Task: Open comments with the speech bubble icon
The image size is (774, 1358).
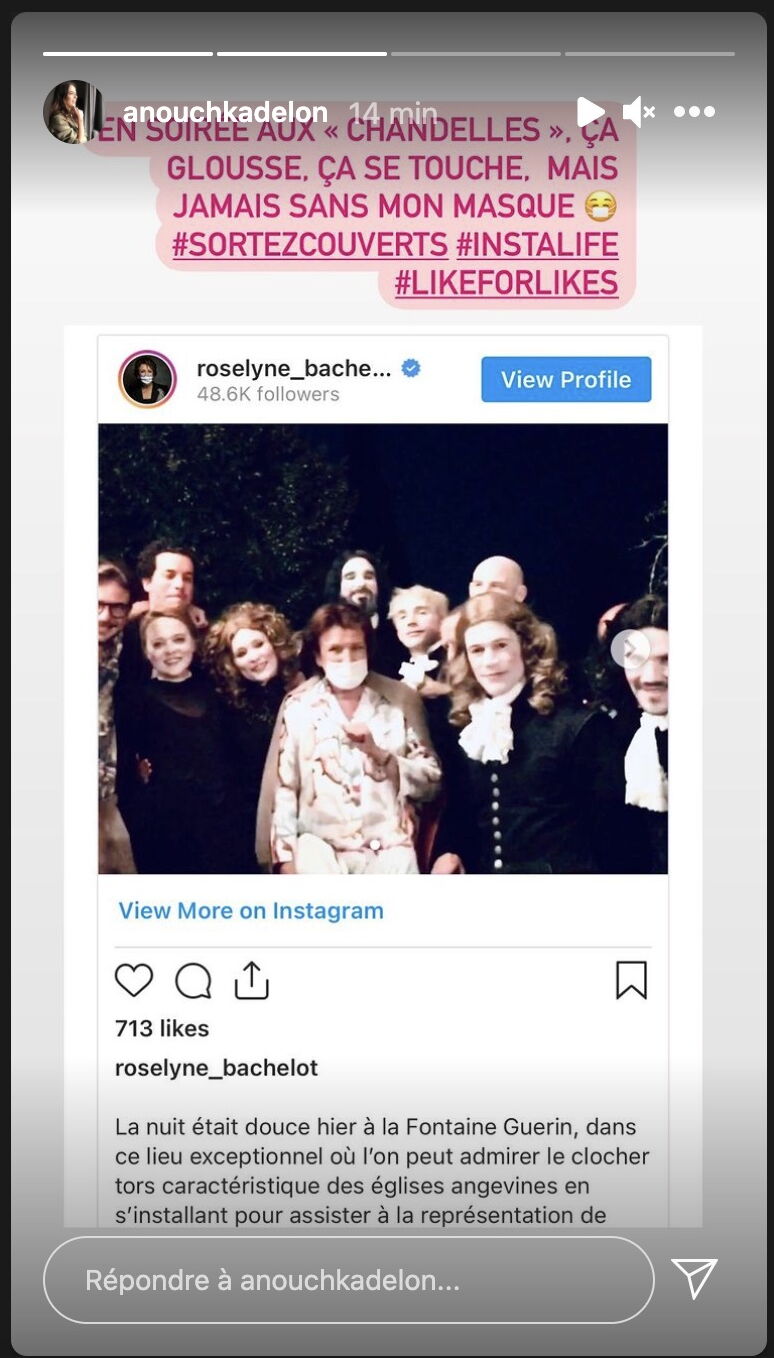Action: click(x=193, y=981)
